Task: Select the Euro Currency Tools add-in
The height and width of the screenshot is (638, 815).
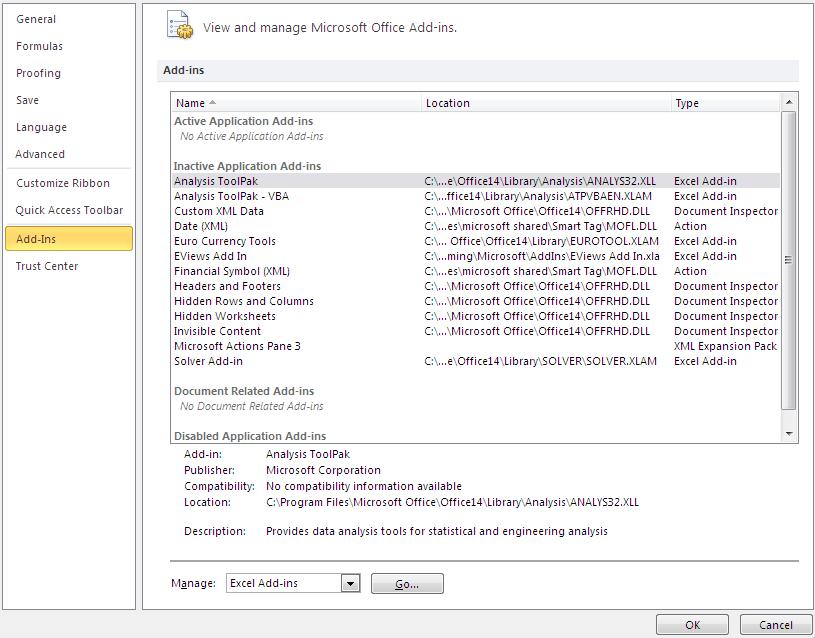Action: [476, 241]
